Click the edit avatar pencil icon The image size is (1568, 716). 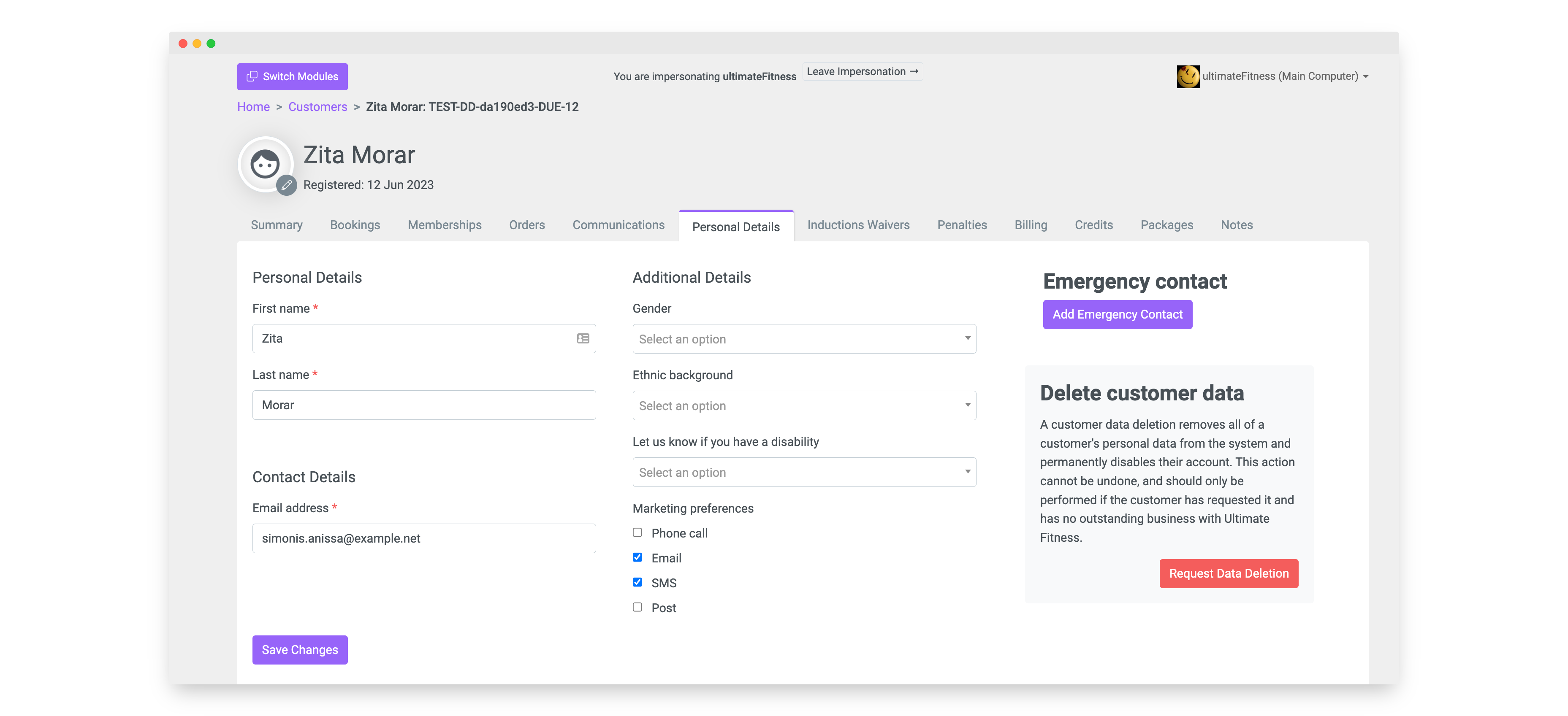coord(286,185)
